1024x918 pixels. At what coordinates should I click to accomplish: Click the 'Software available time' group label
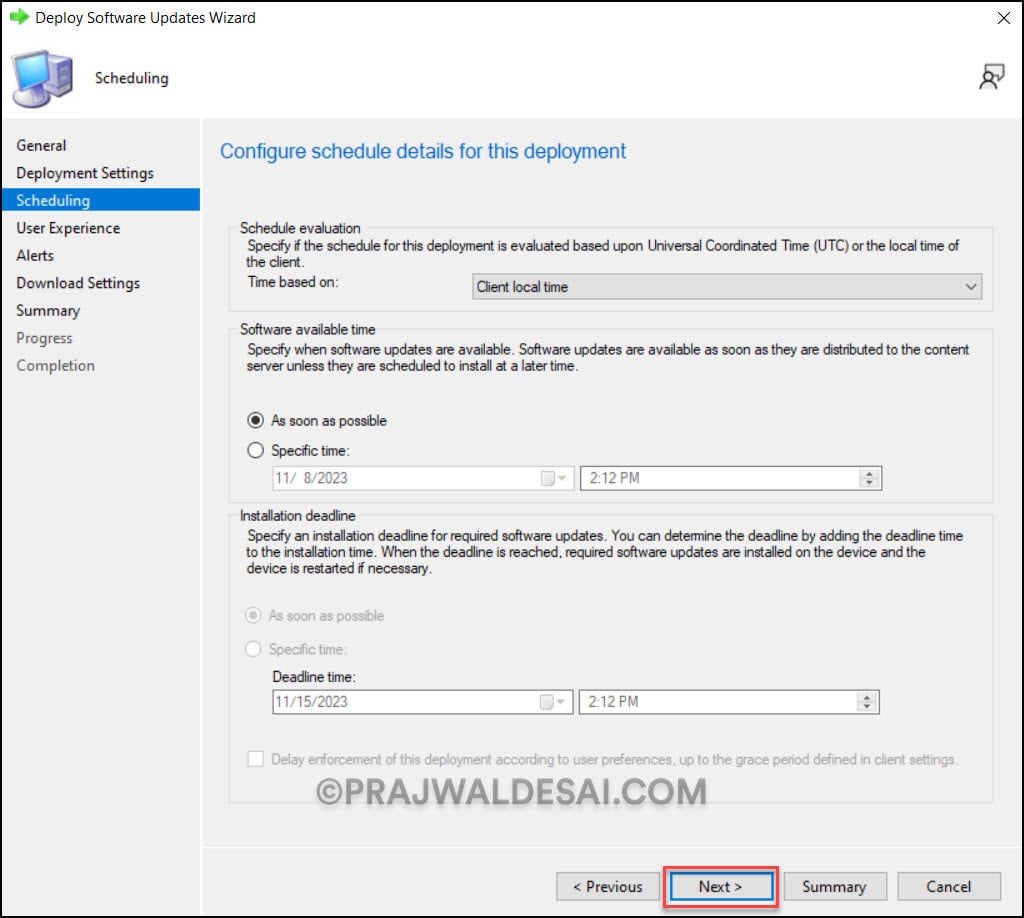click(x=308, y=330)
